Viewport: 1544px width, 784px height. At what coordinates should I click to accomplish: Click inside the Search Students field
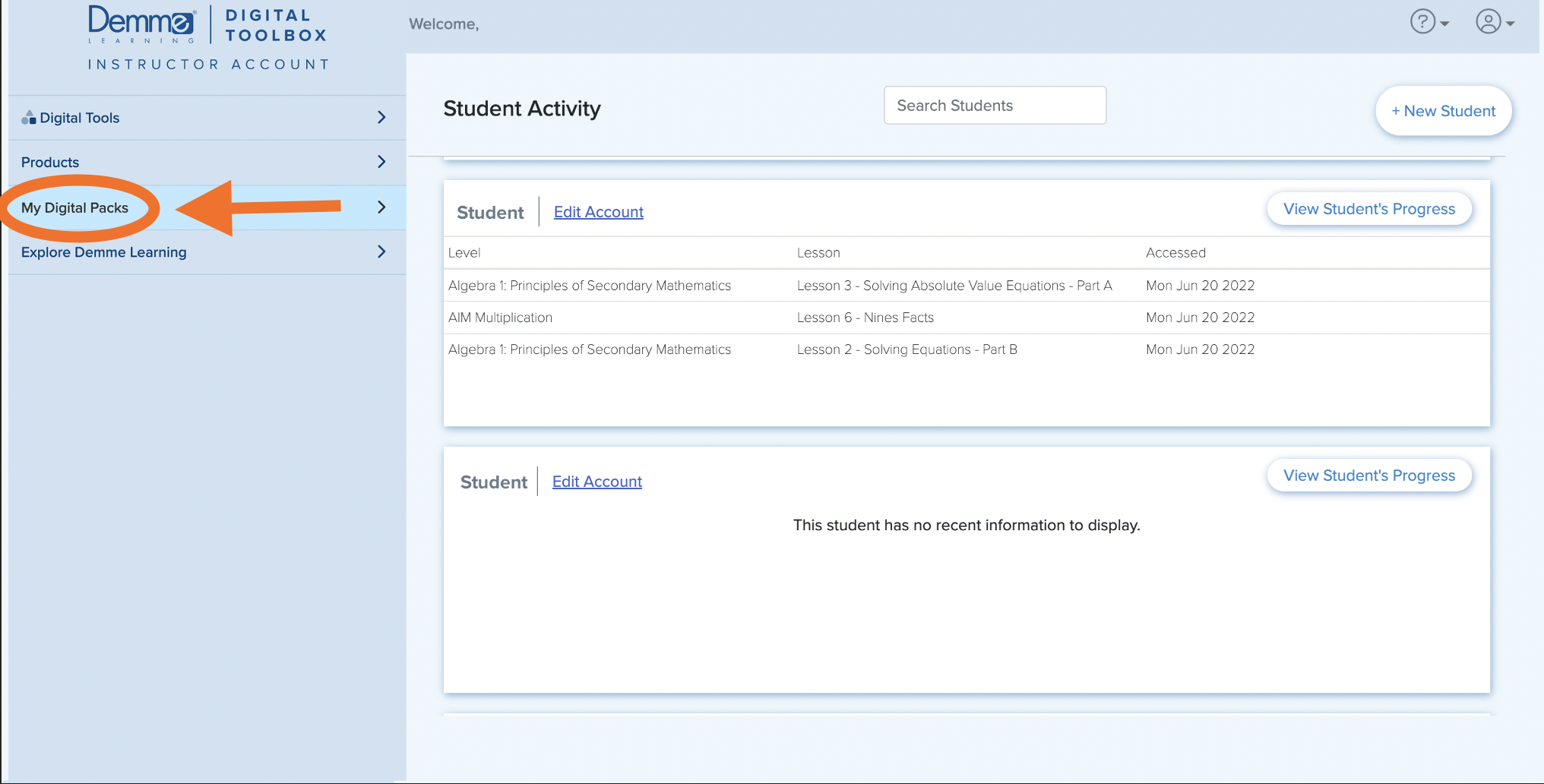(995, 105)
